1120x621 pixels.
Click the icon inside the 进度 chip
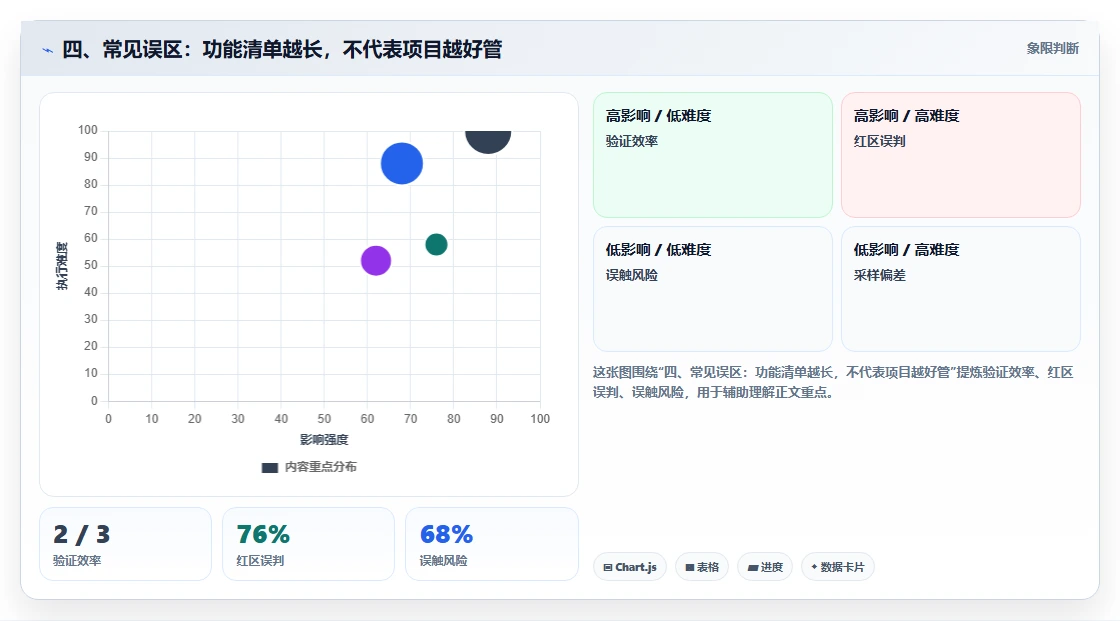(753, 567)
